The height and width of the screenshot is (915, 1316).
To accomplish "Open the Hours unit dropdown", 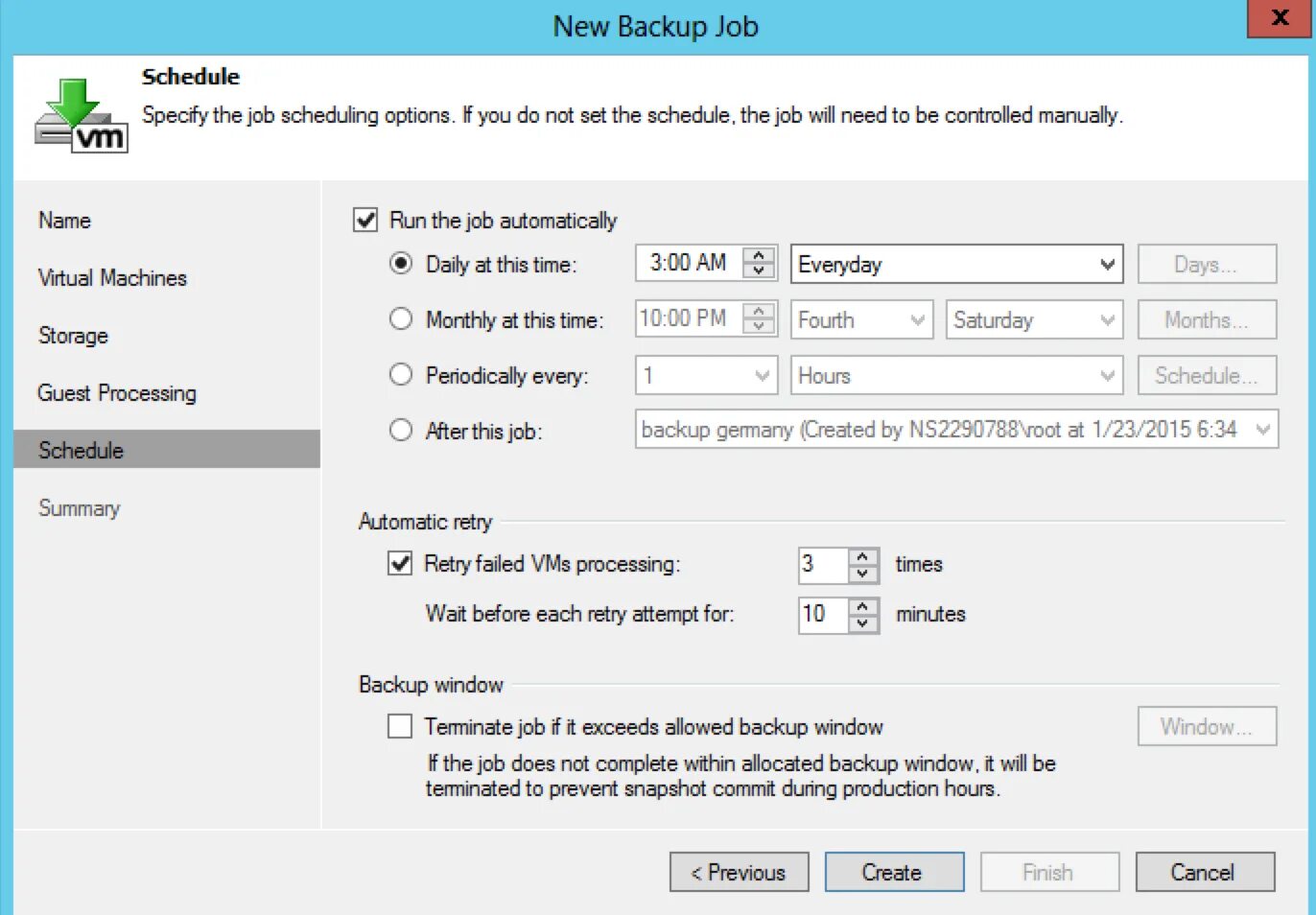I will tap(956, 375).
